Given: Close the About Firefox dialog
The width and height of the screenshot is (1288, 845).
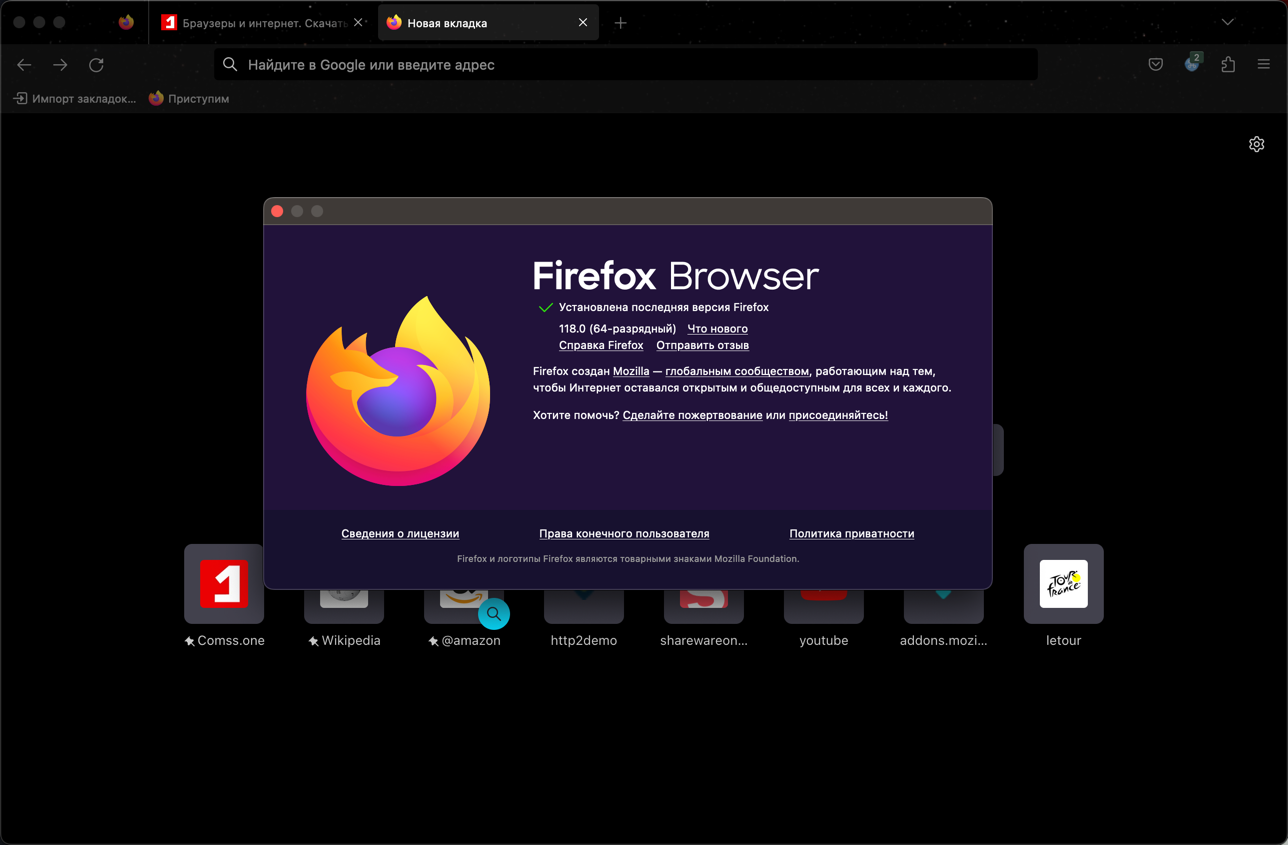Looking at the screenshot, I should pyautogui.click(x=277, y=211).
